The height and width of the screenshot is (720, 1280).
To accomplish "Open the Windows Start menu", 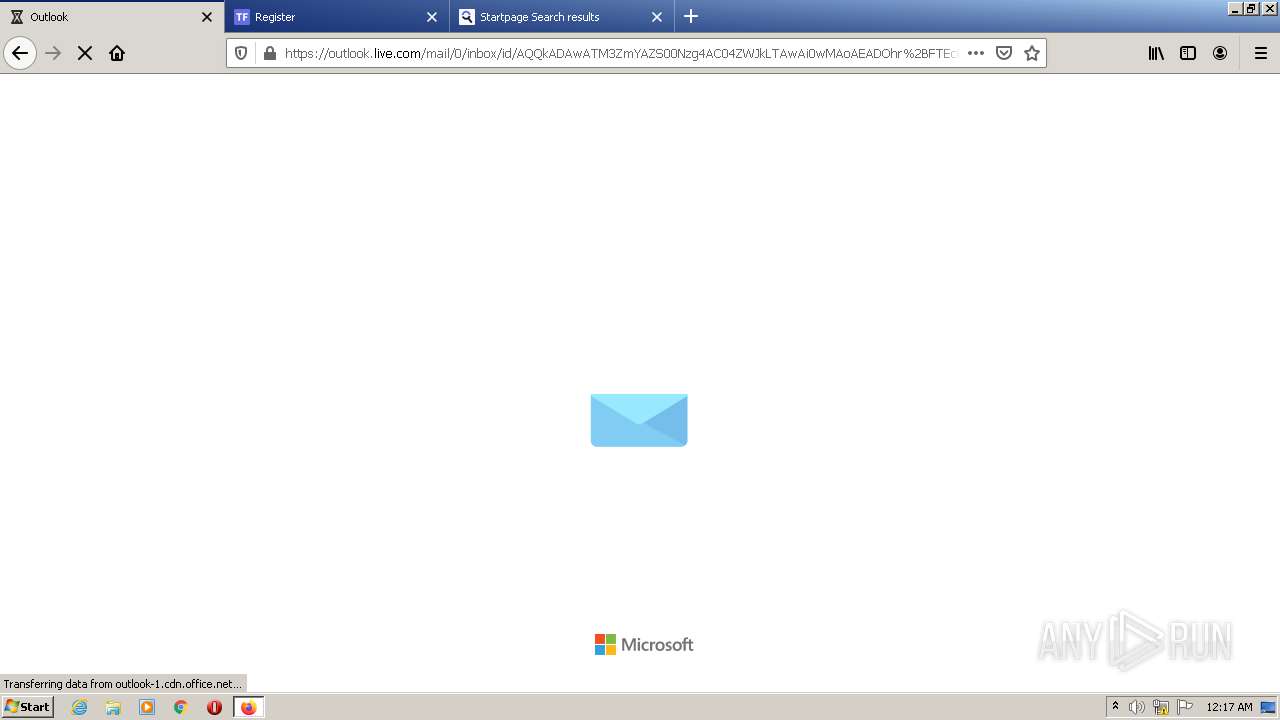I will [x=27, y=707].
